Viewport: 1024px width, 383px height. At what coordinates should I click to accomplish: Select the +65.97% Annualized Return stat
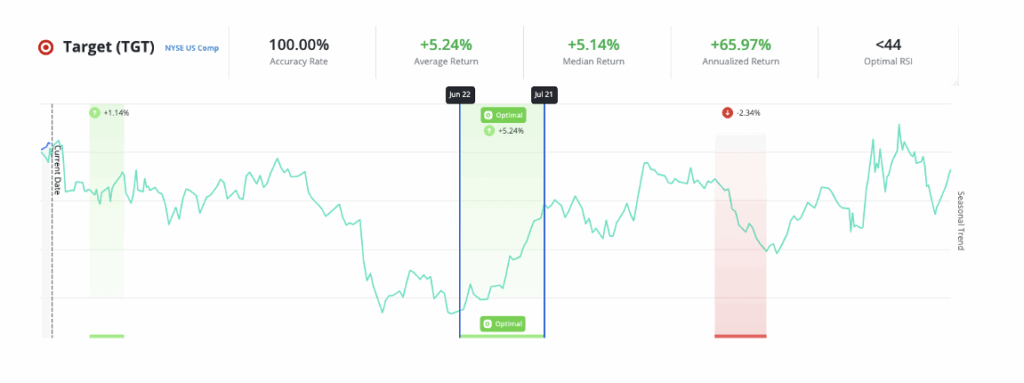point(741,52)
